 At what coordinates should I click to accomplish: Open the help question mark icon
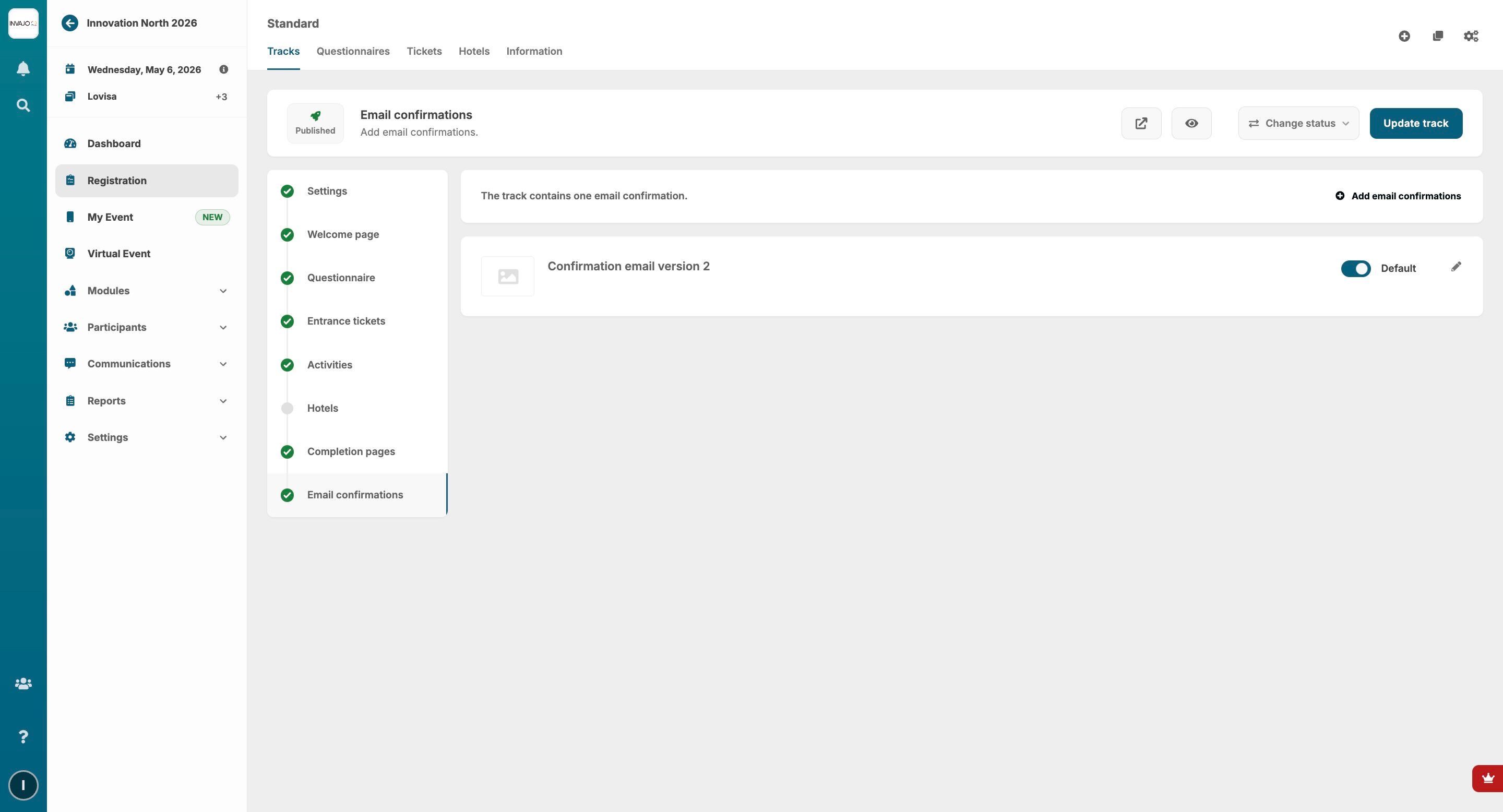click(x=23, y=736)
